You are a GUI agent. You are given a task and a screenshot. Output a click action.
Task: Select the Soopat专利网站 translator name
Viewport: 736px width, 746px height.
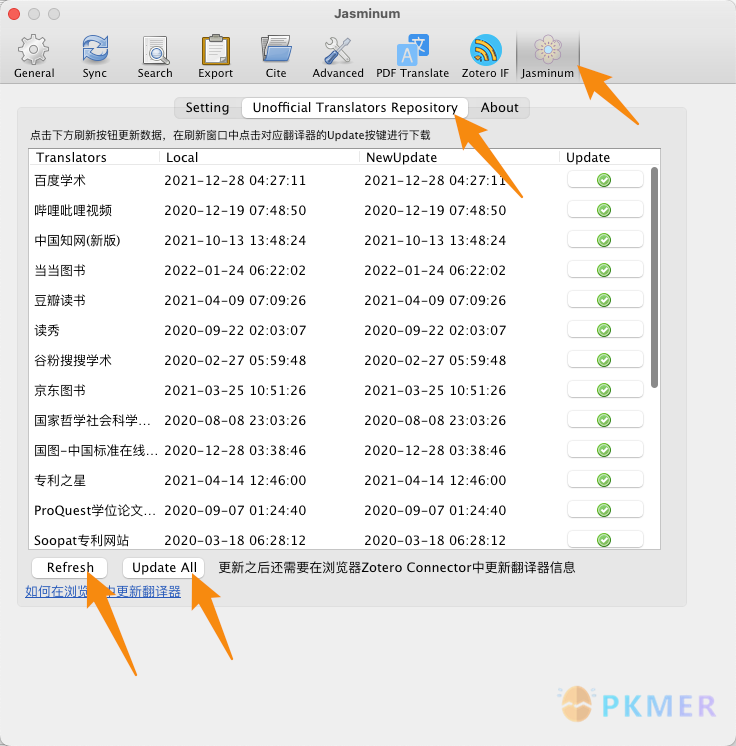tap(81, 540)
